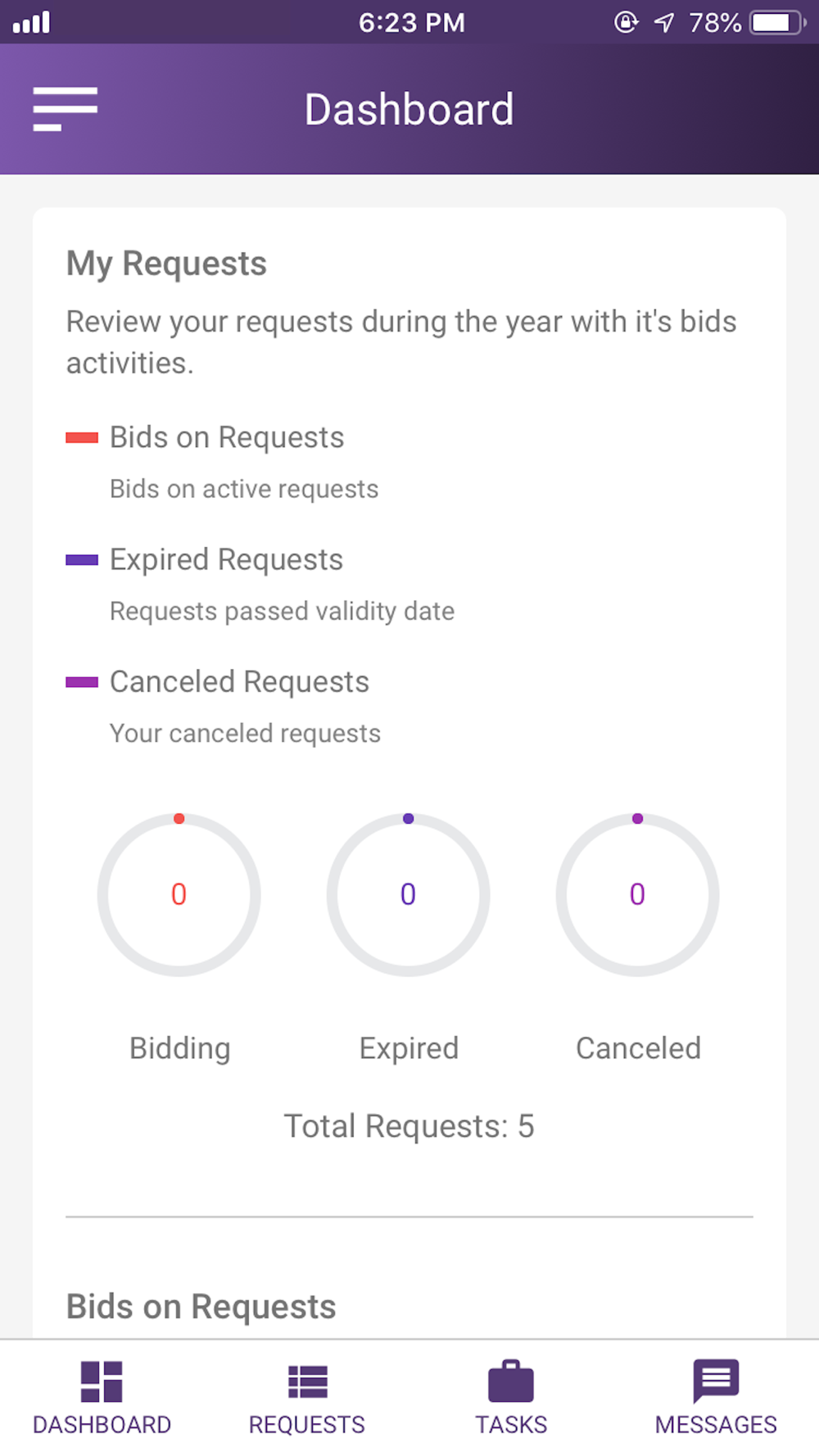Tap the cellular signal bars icon
This screenshot has width=819, height=1456.
[x=32, y=22]
